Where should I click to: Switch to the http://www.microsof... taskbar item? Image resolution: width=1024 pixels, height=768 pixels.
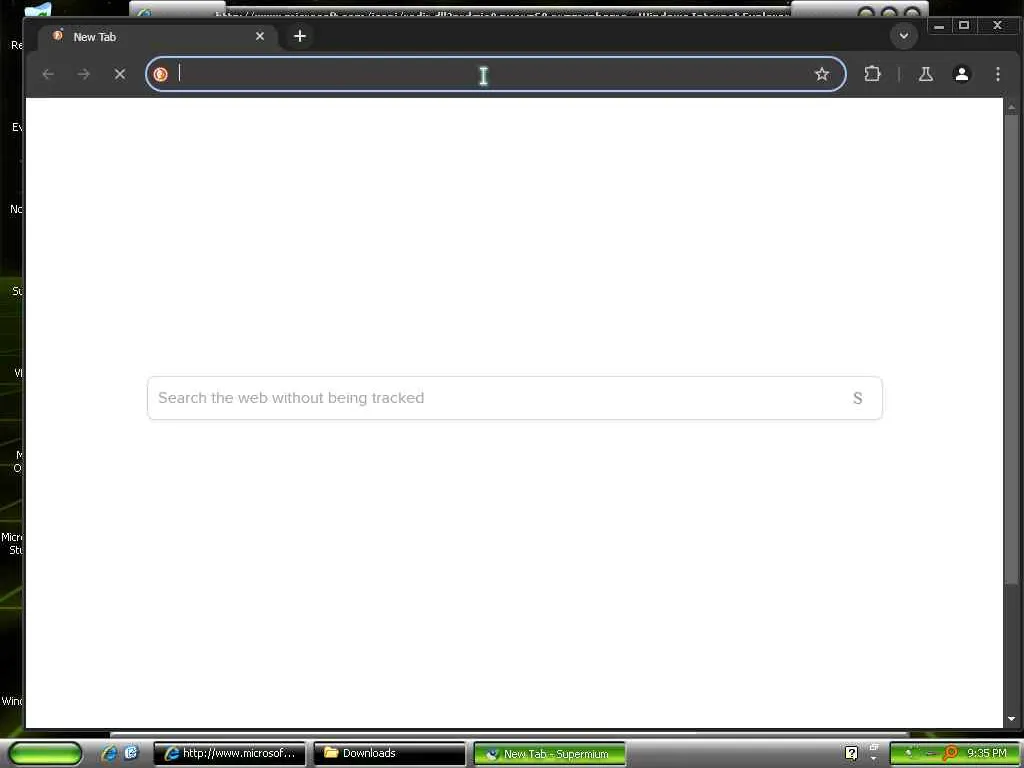[x=229, y=753]
